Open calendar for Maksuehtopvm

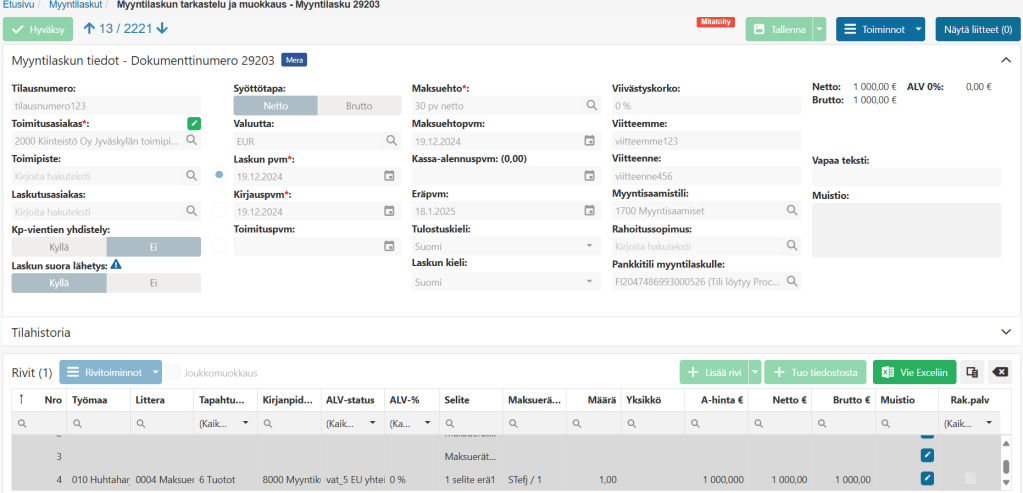(x=590, y=140)
